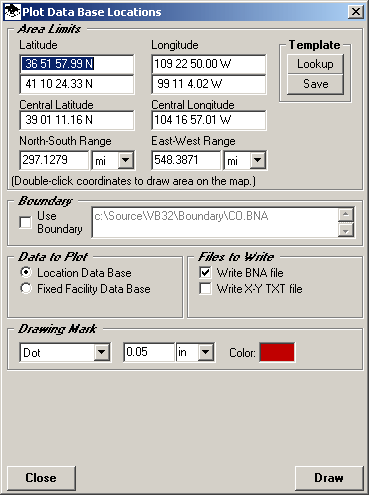The height and width of the screenshot is (495, 369).
Task: Click the Central Longitude field 104 16 57.01 W
Action: (x=209, y=120)
